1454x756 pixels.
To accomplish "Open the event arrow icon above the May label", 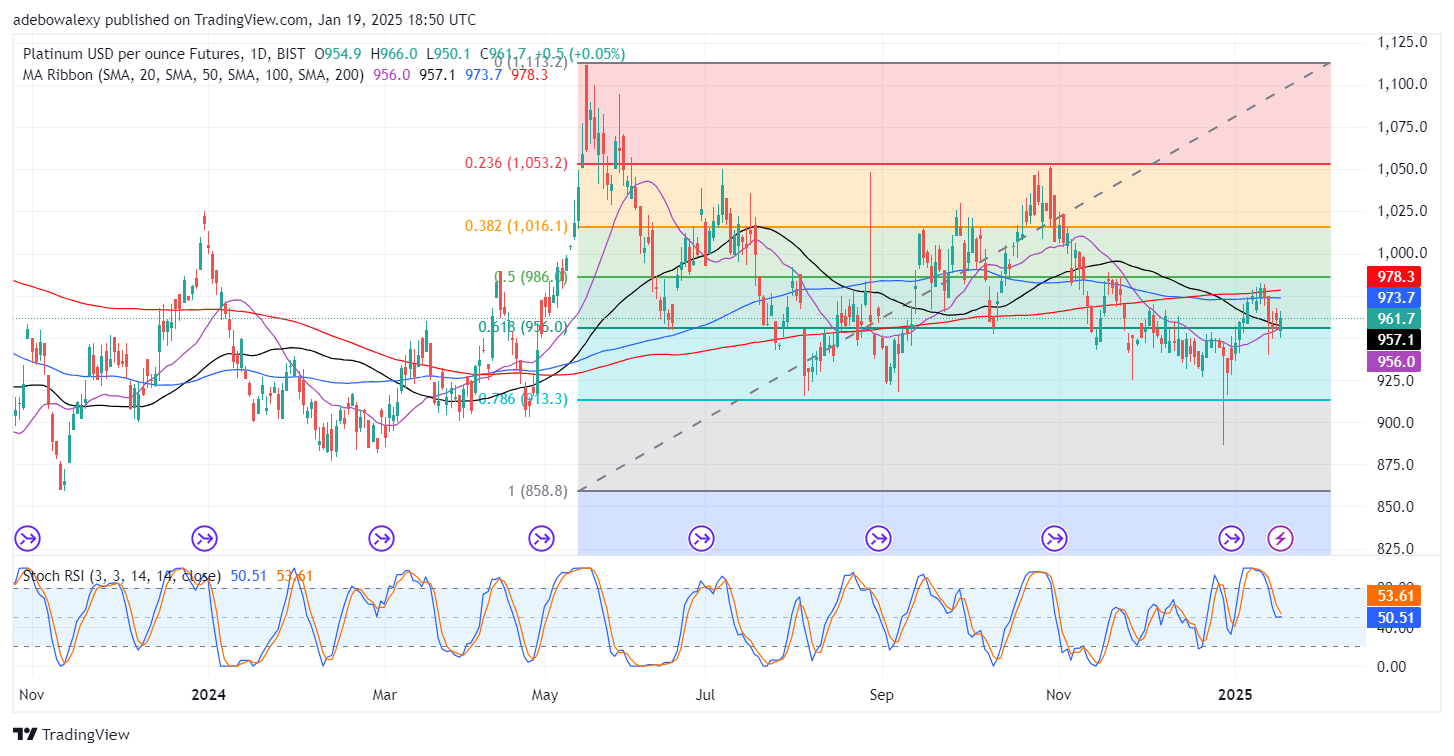I will [541, 539].
